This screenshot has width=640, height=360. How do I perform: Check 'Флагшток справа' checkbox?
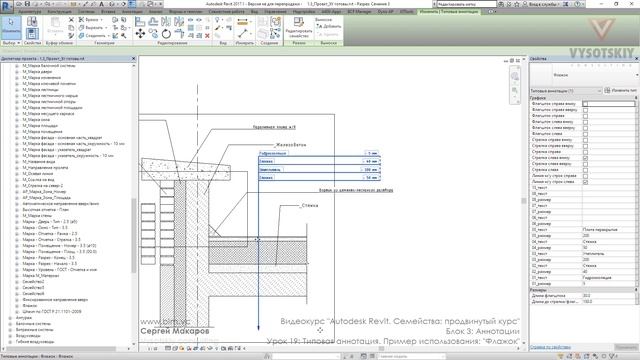click(585, 116)
